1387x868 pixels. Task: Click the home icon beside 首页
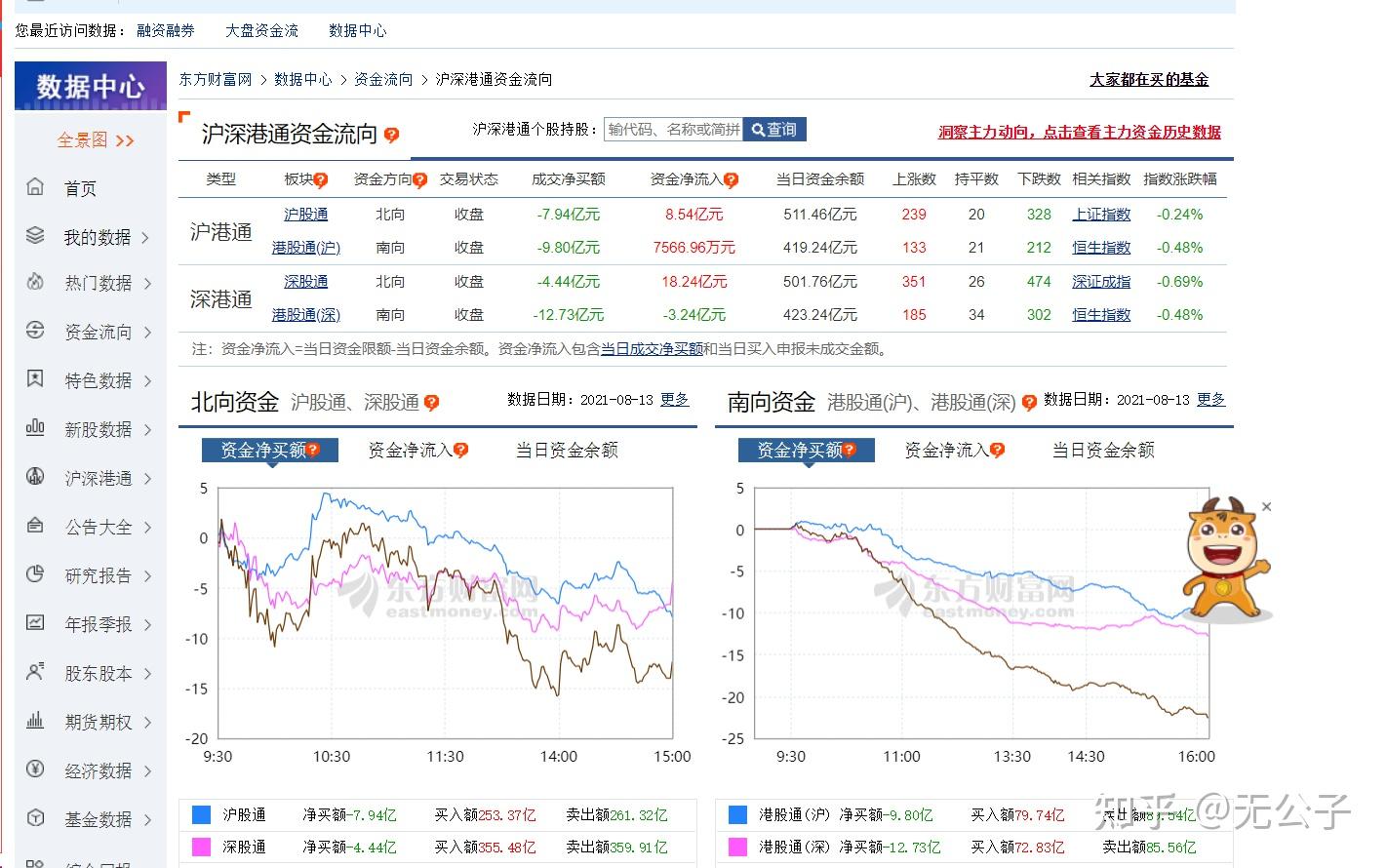tap(35, 186)
